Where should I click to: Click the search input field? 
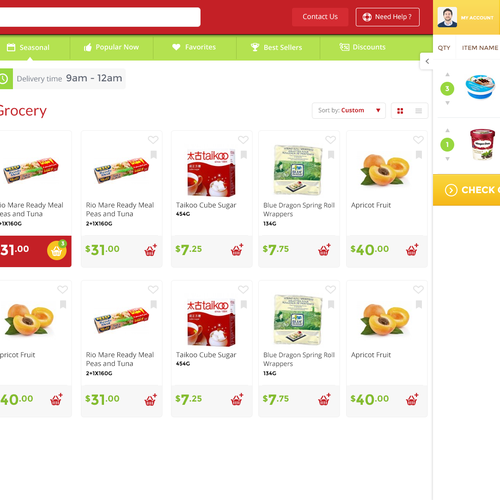[99, 17]
